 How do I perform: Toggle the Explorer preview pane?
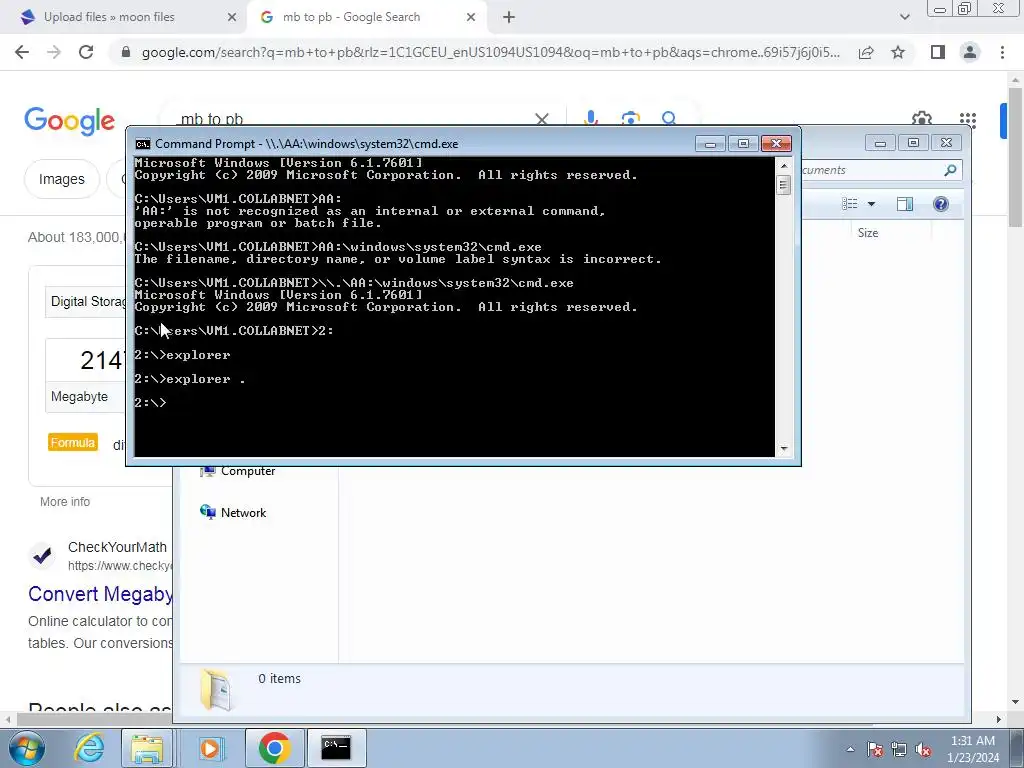904,204
